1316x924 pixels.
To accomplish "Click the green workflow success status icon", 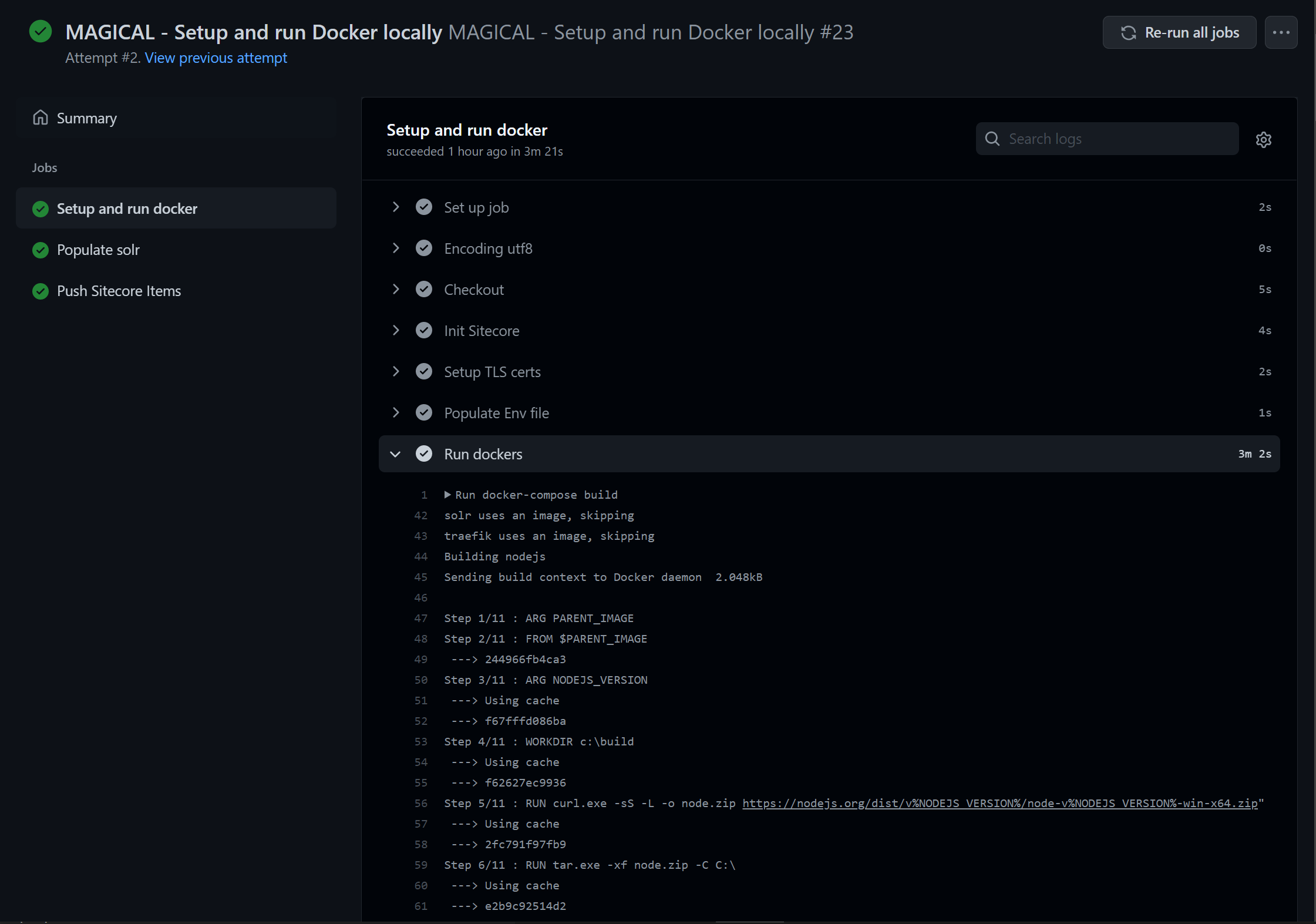I will point(41,32).
